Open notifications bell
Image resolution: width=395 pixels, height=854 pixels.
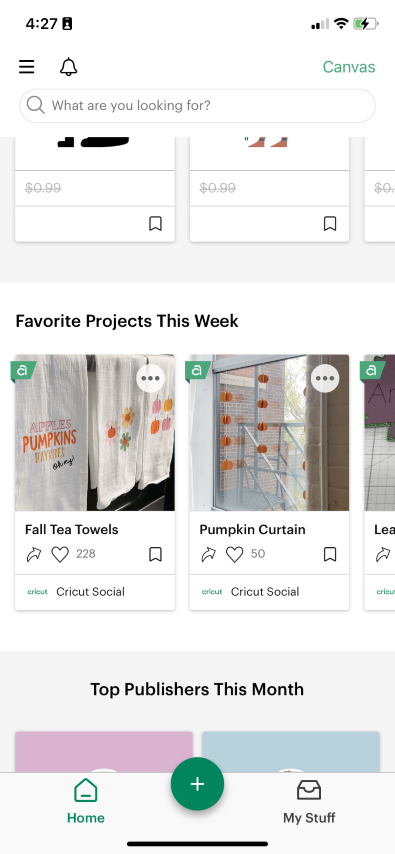(x=69, y=67)
